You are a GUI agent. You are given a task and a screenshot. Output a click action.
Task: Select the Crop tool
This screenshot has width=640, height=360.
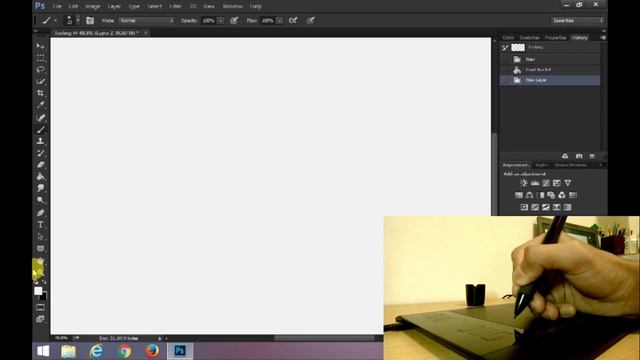tap(40, 93)
